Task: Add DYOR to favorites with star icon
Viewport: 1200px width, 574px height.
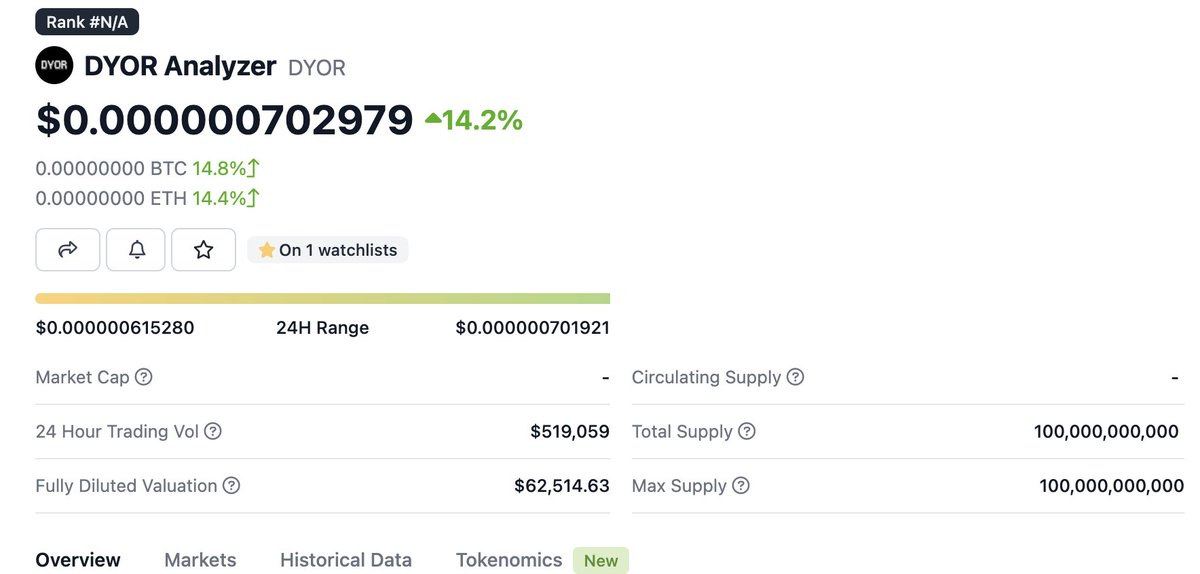Action: 203,250
